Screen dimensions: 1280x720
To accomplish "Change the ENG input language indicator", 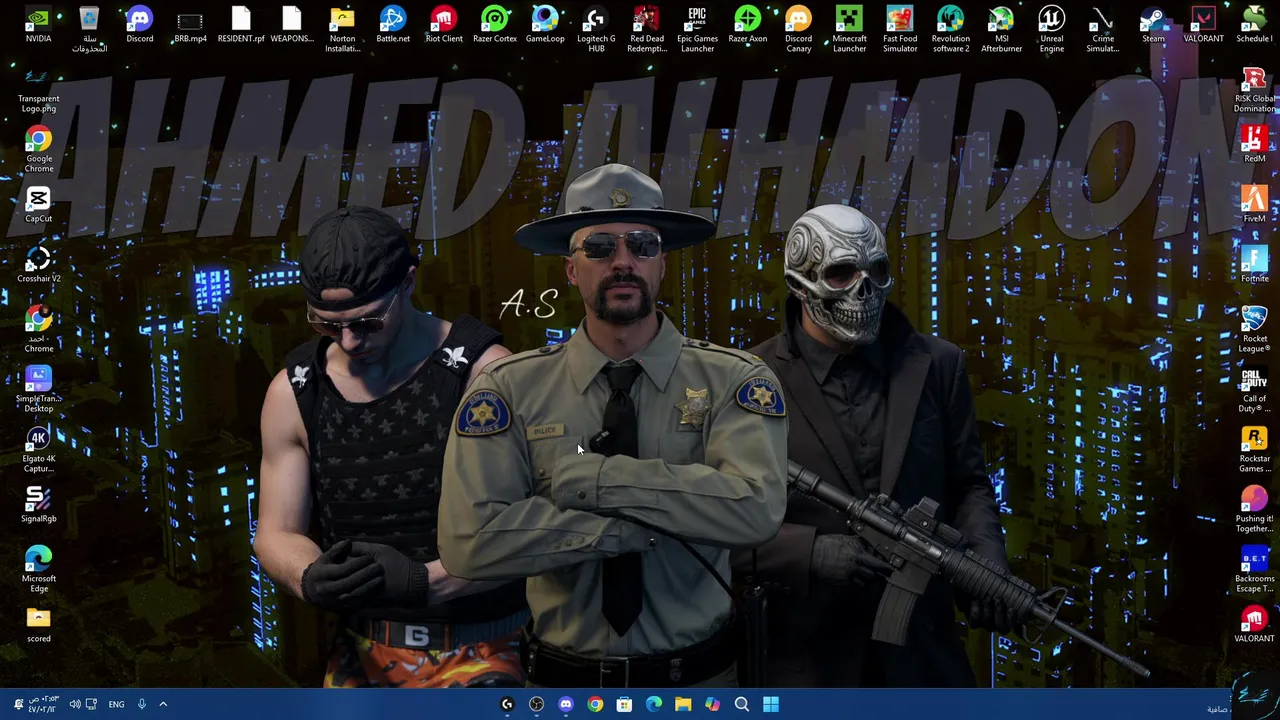I will point(116,704).
